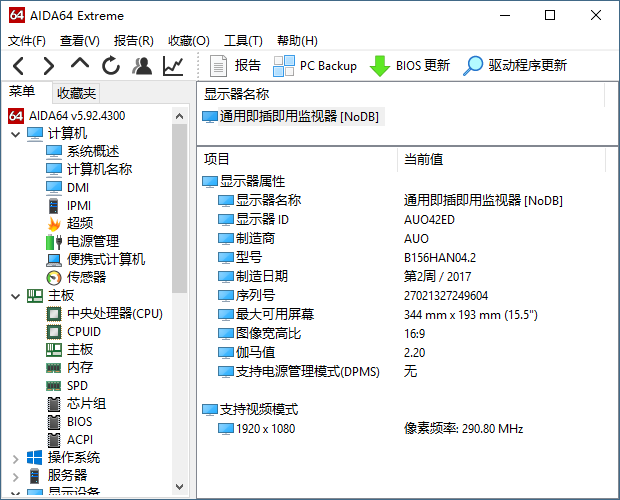Click BIOS 更新 green arrow button
Viewport: 620px width, 500px height.
pyautogui.click(x=410, y=66)
